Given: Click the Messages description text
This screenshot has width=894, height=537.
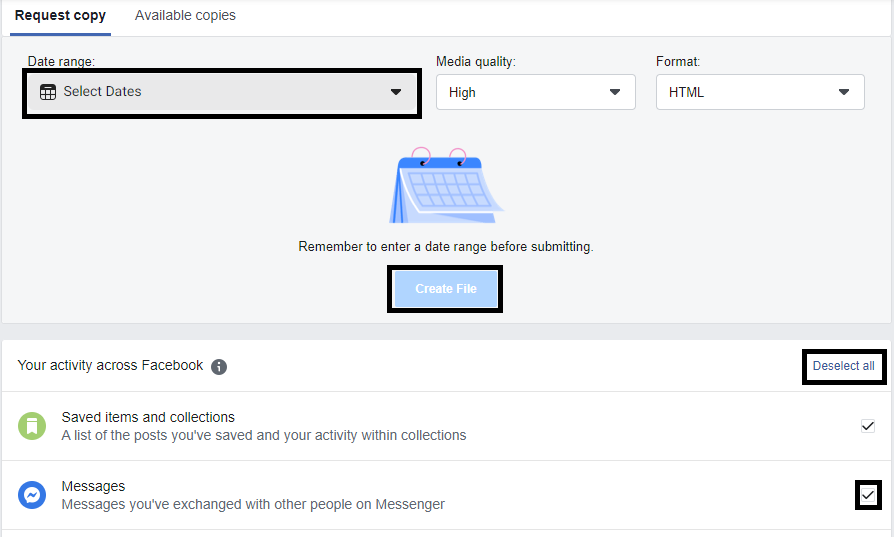Looking at the screenshot, I should (253, 504).
